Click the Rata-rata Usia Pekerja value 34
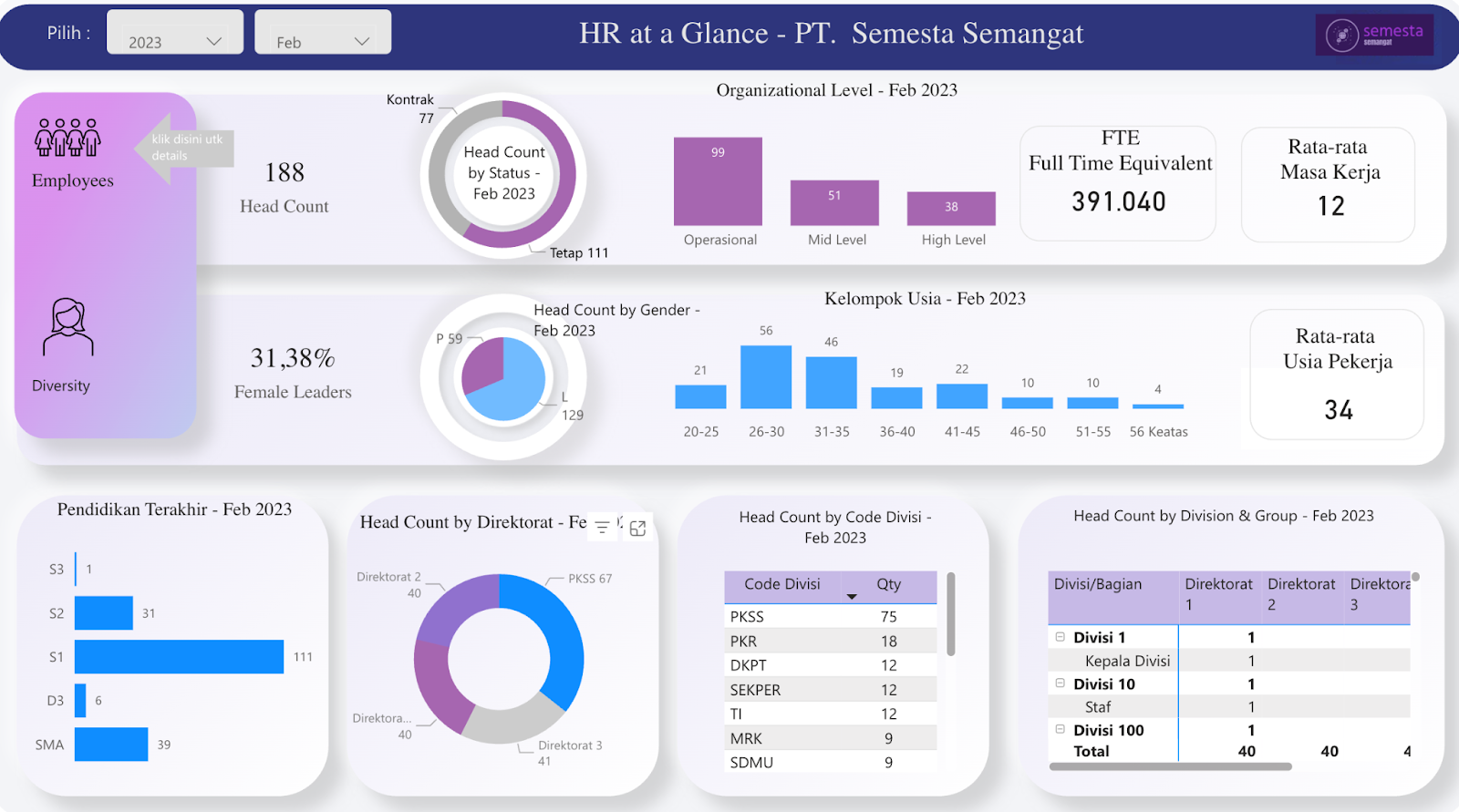The height and width of the screenshot is (812, 1459). (1339, 410)
